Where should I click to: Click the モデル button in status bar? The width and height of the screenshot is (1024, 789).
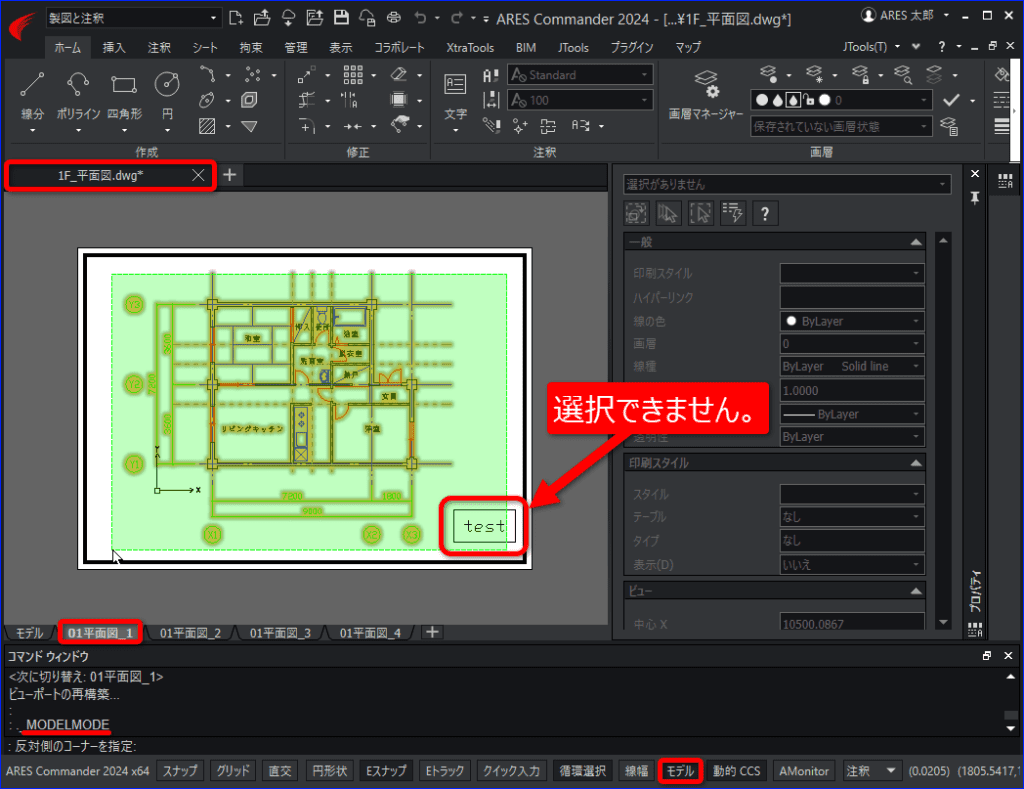(680, 771)
